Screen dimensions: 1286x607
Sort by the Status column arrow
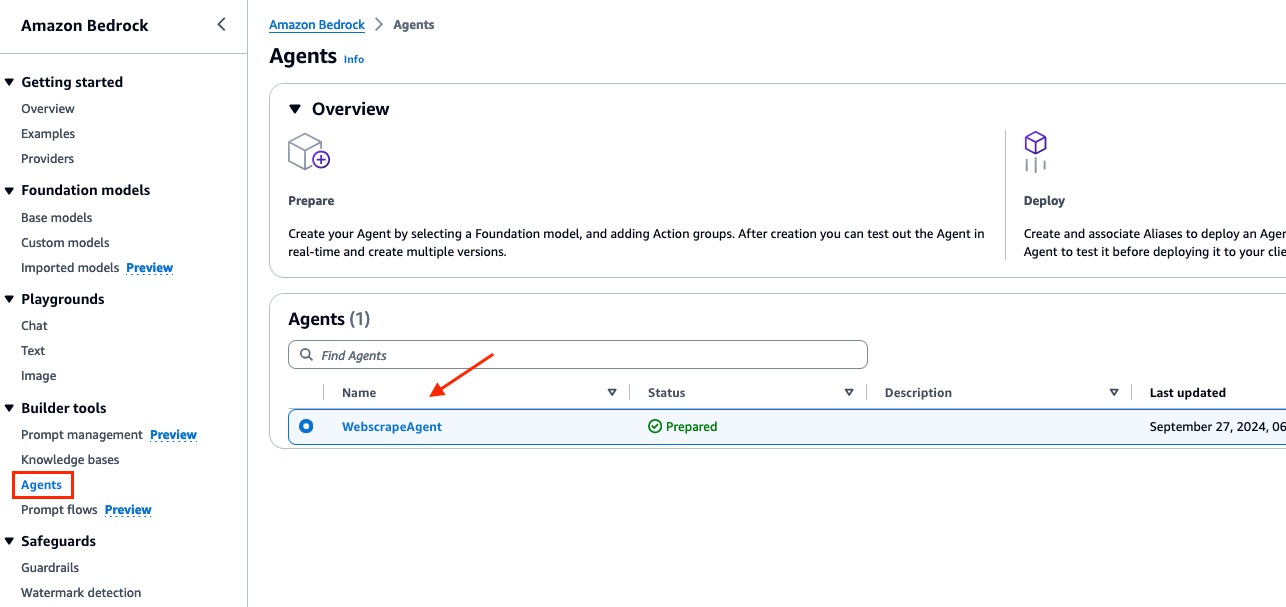pos(849,393)
